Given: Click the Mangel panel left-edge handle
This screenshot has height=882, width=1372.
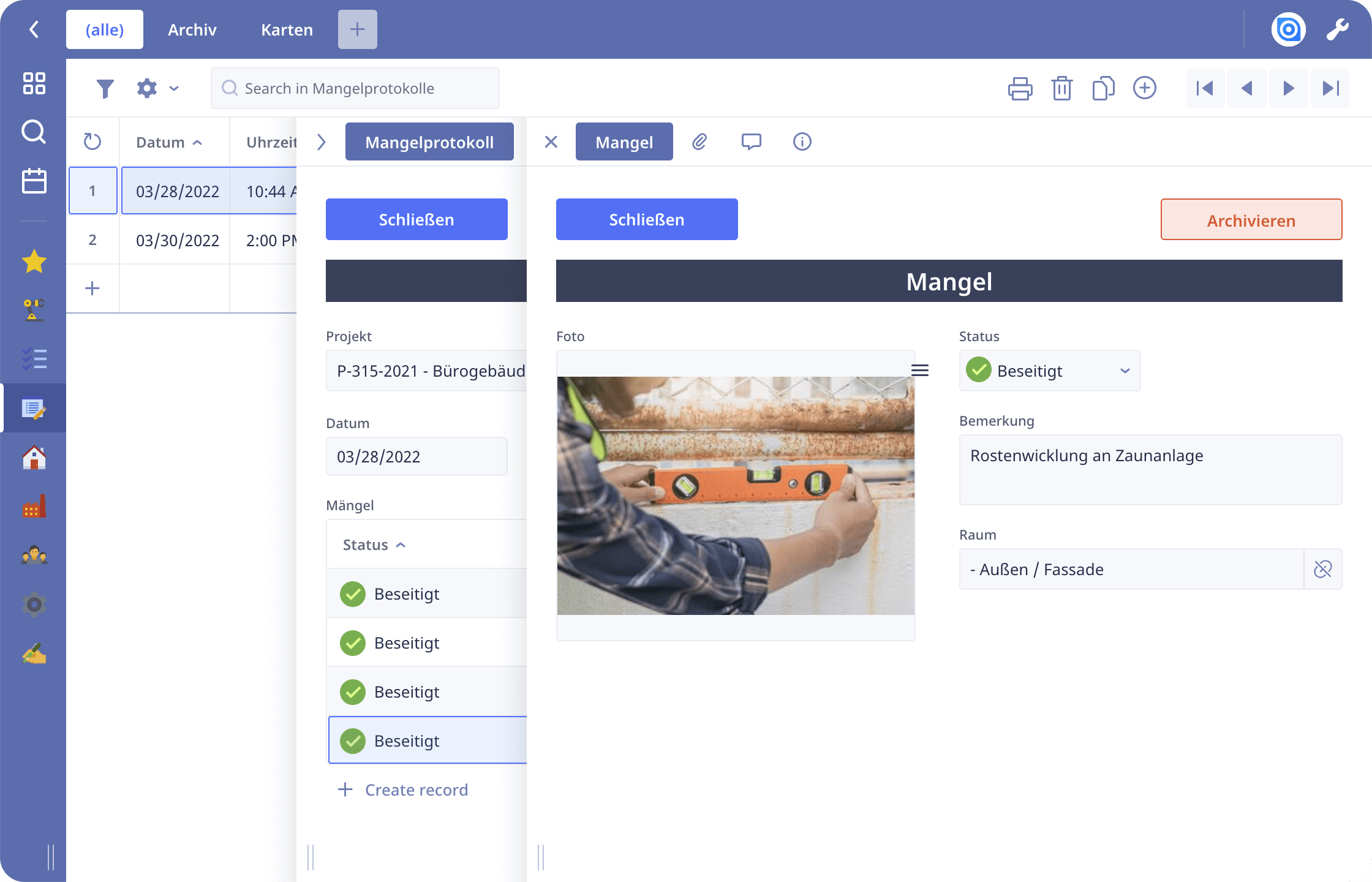Looking at the screenshot, I should click(541, 857).
